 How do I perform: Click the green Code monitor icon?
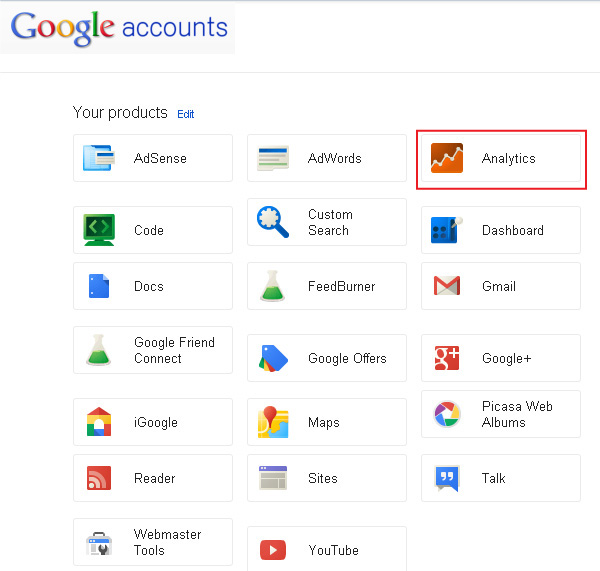(x=99, y=230)
